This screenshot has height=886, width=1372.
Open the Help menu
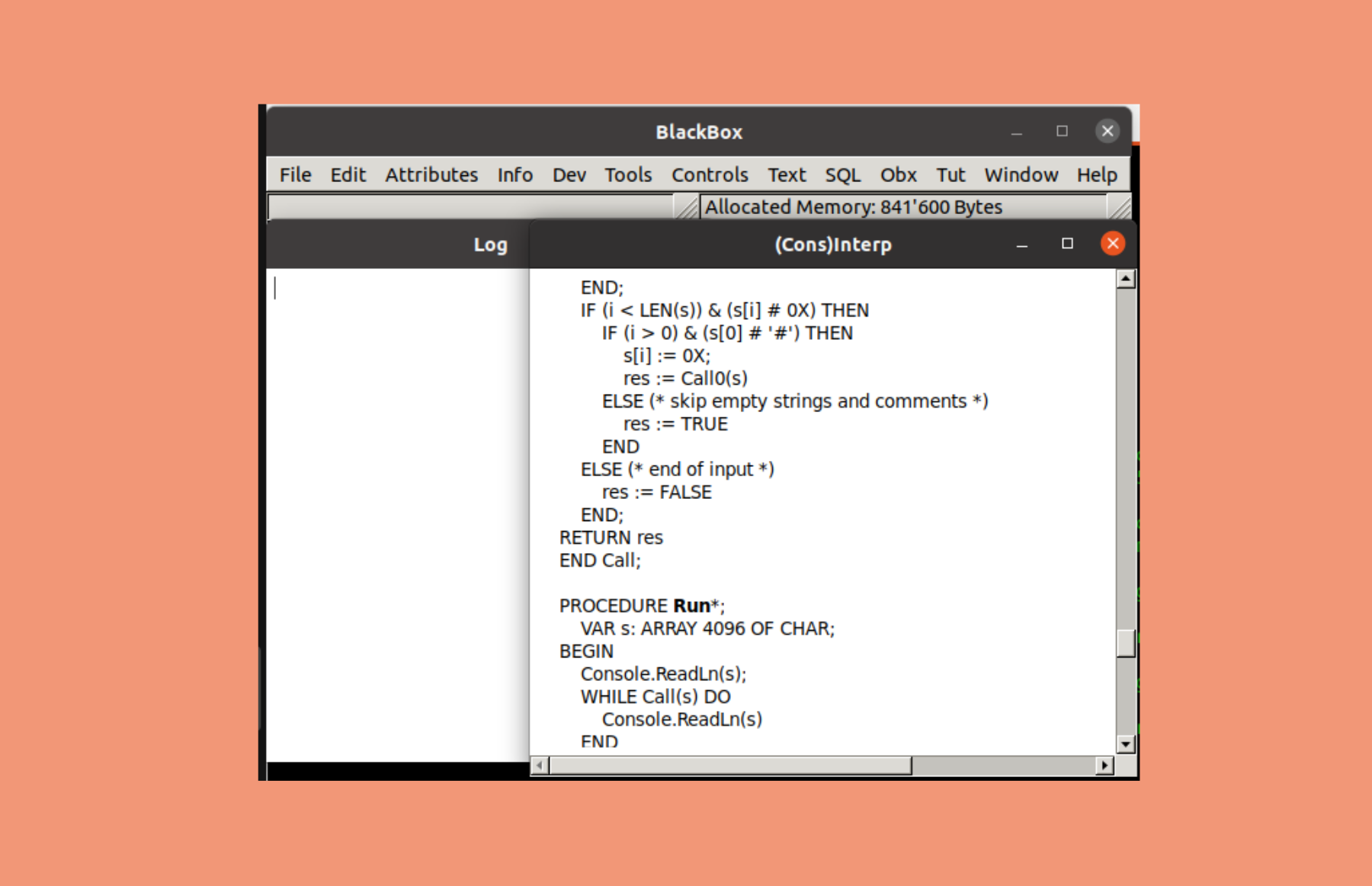1097,175
